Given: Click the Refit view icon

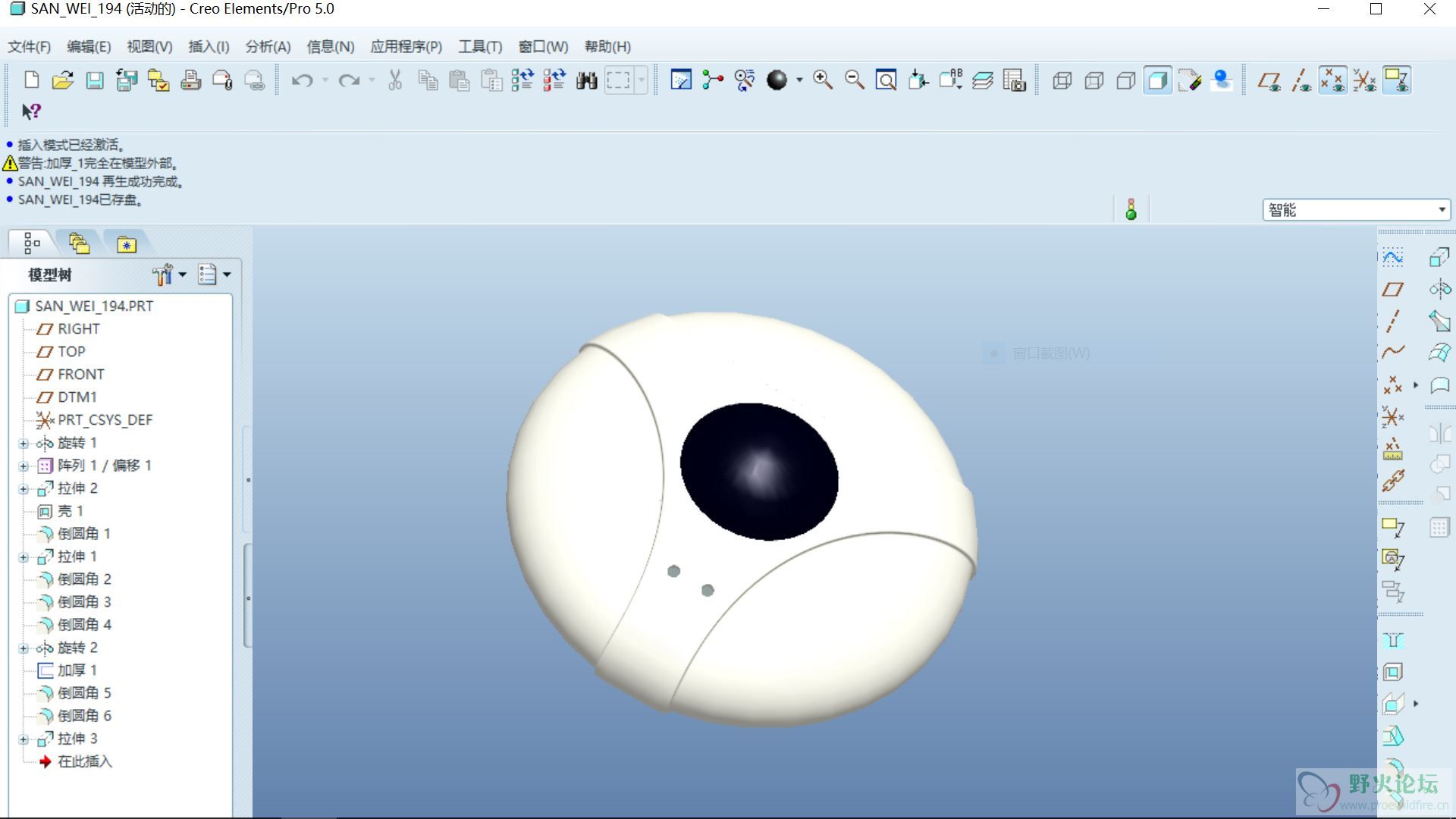Looking at the screenshot, I should 886,80.
